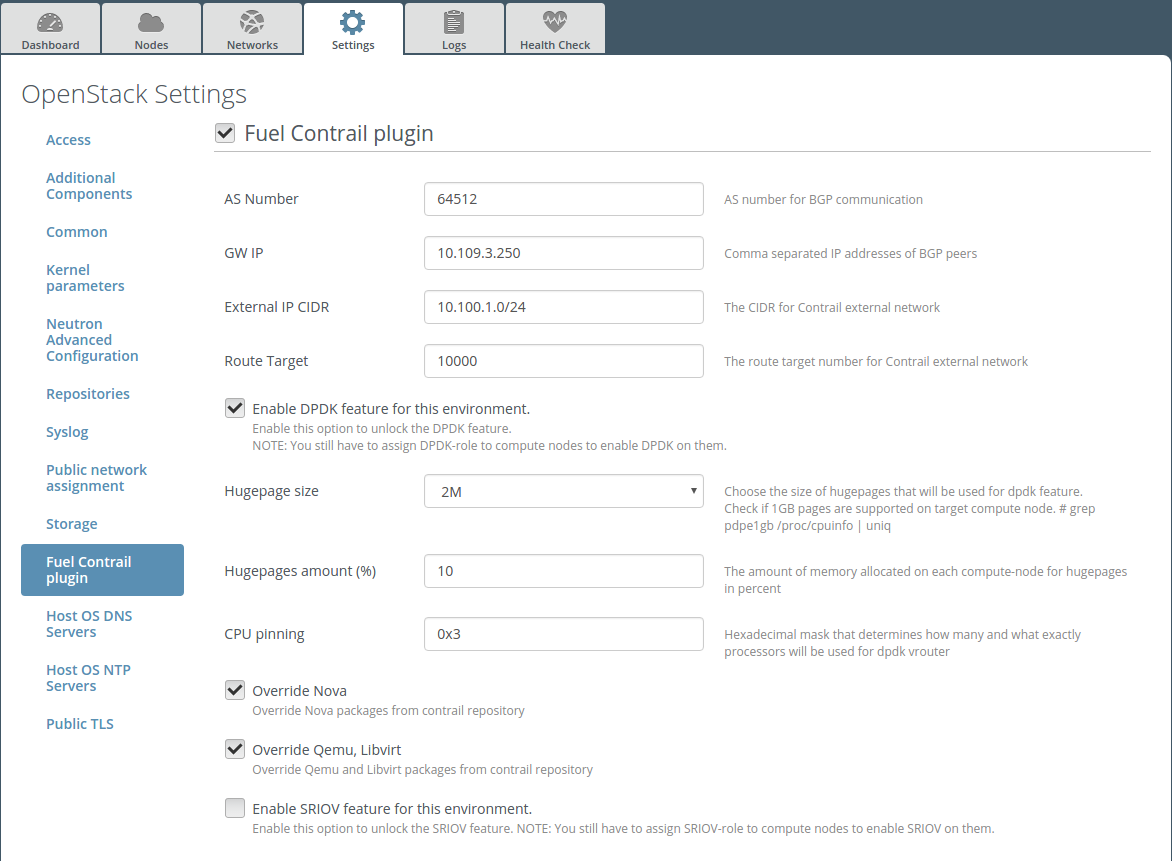Click the CPU pinning input field
1172x861 pixels.
pyautogui.click(x=564, y=634)
